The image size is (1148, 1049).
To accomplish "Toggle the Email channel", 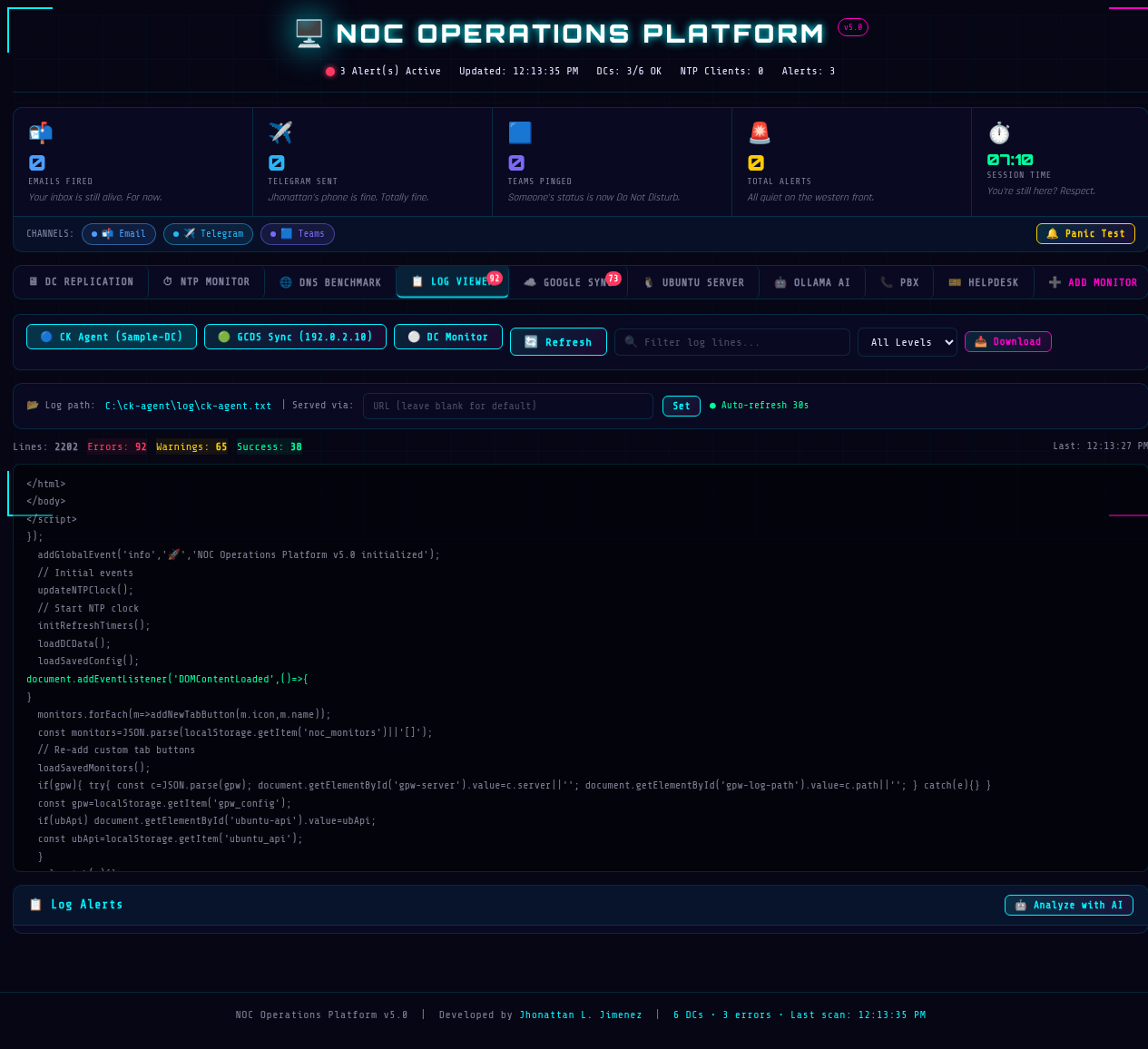I will pos(119,234).
